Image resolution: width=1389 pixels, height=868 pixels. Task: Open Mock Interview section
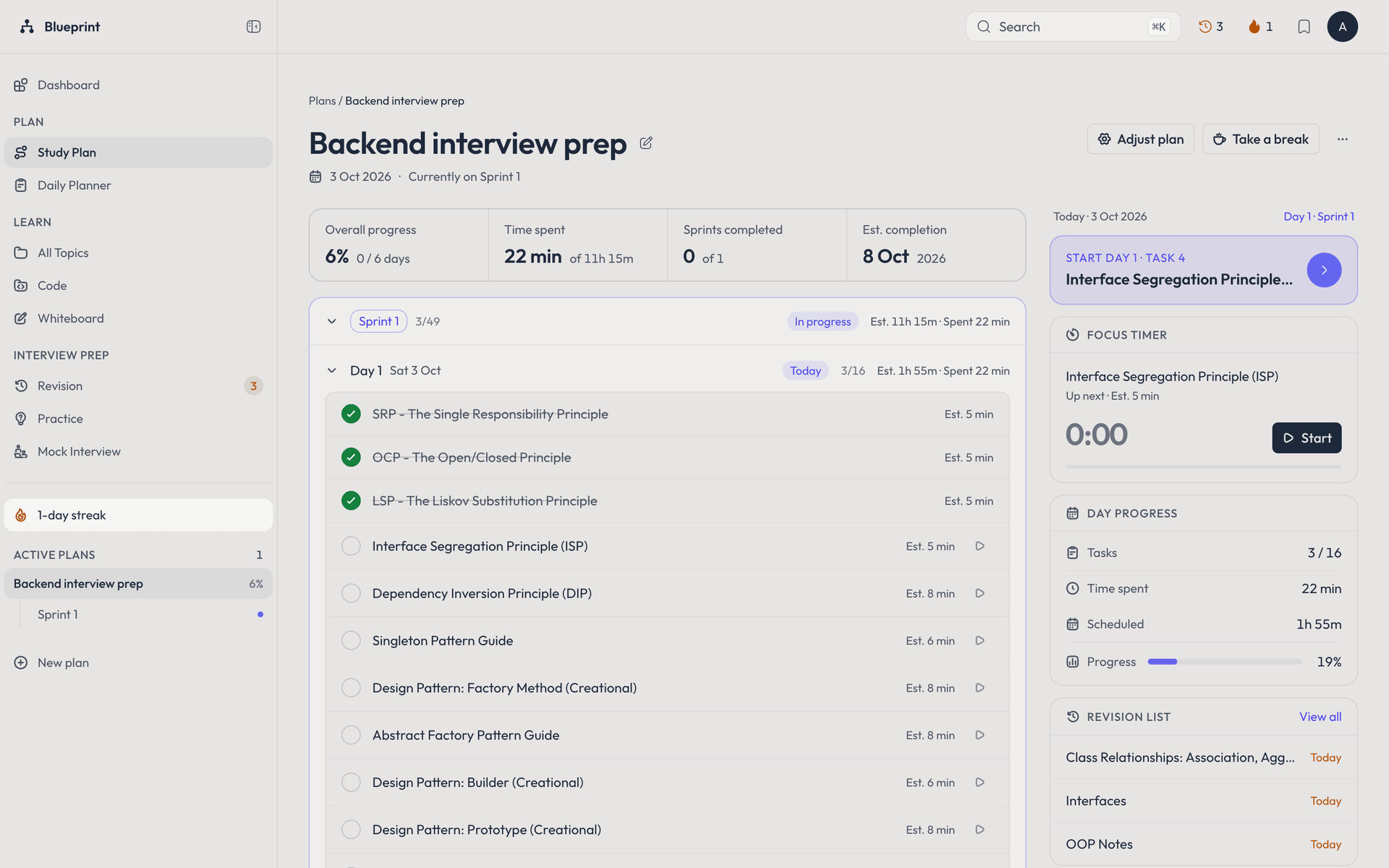138,451
